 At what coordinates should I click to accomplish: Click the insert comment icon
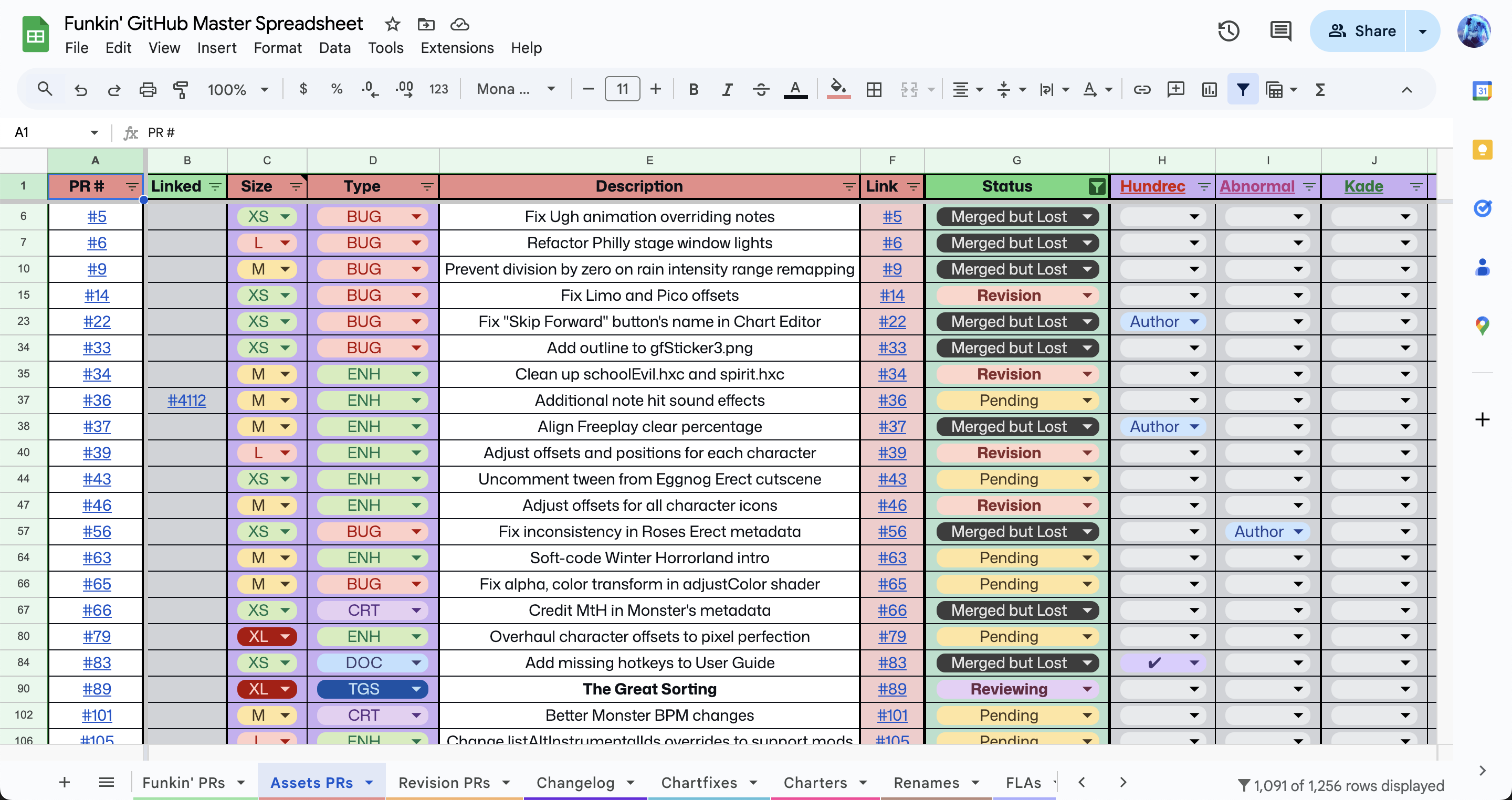coord(1175,89)
